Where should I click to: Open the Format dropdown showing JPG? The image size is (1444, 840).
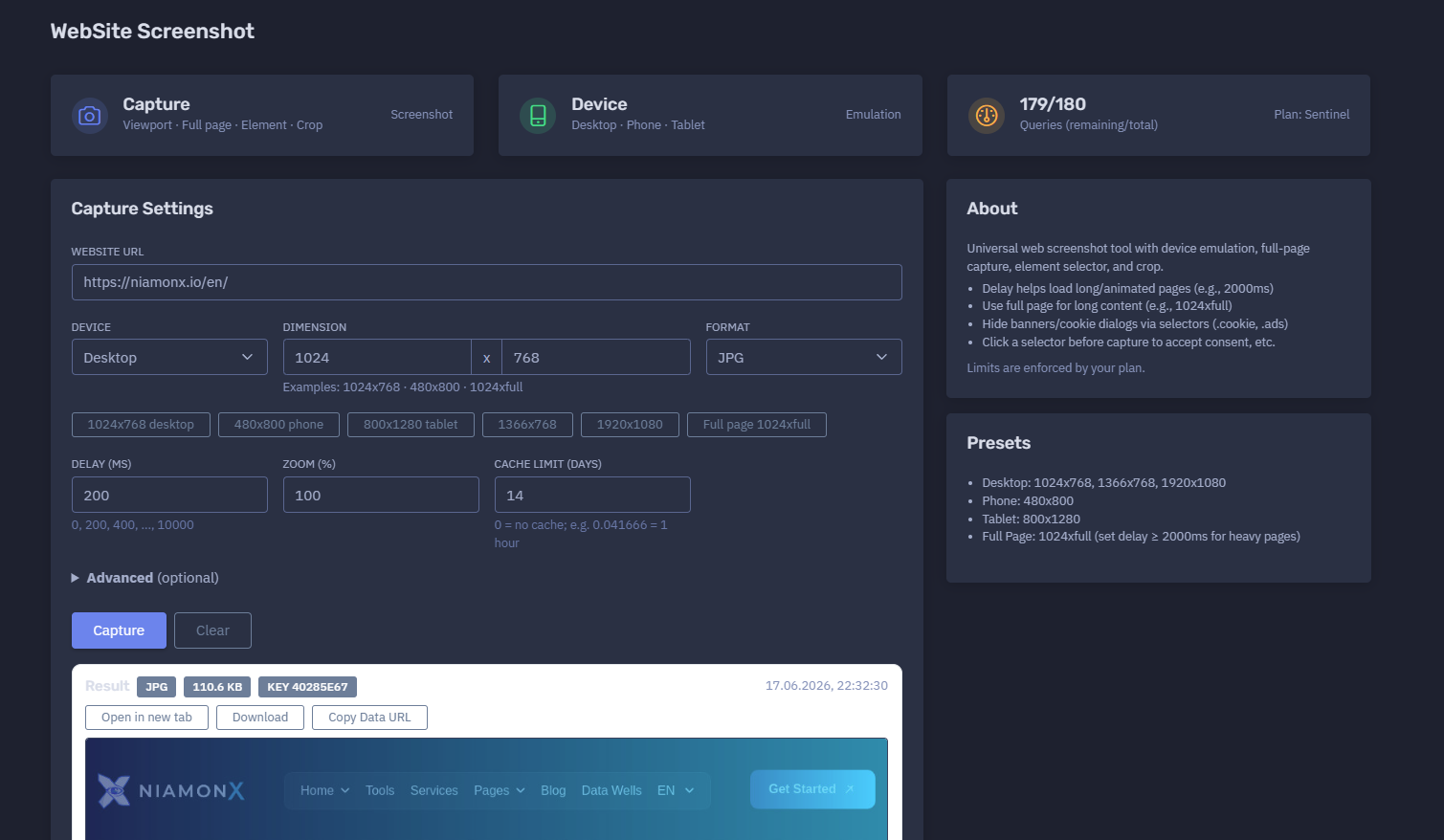click(804, 357)
